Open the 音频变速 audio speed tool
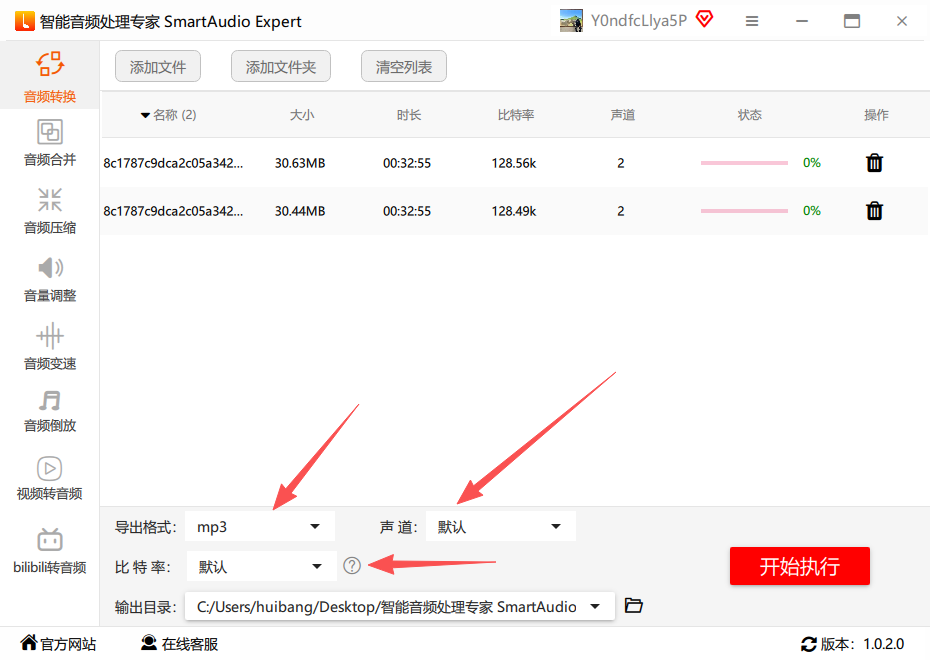 tap(50, 346)
